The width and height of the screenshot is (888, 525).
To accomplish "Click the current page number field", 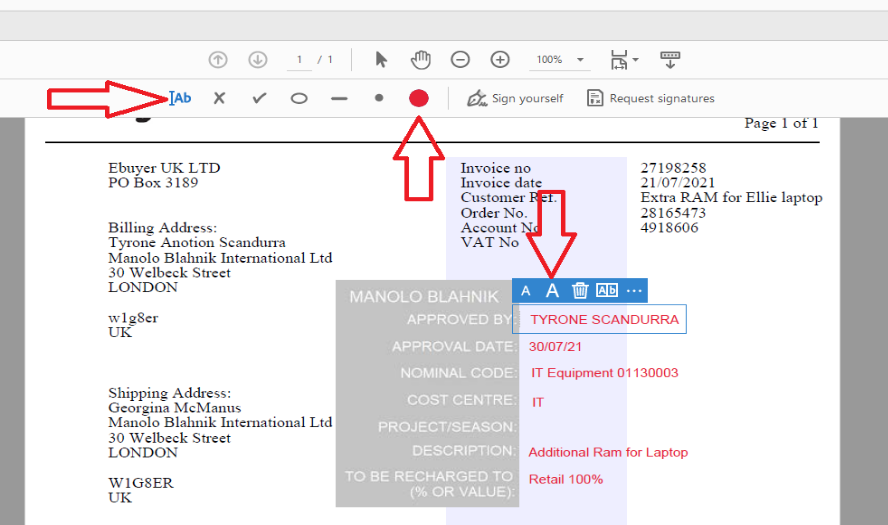I will click(x=299, y=59).
